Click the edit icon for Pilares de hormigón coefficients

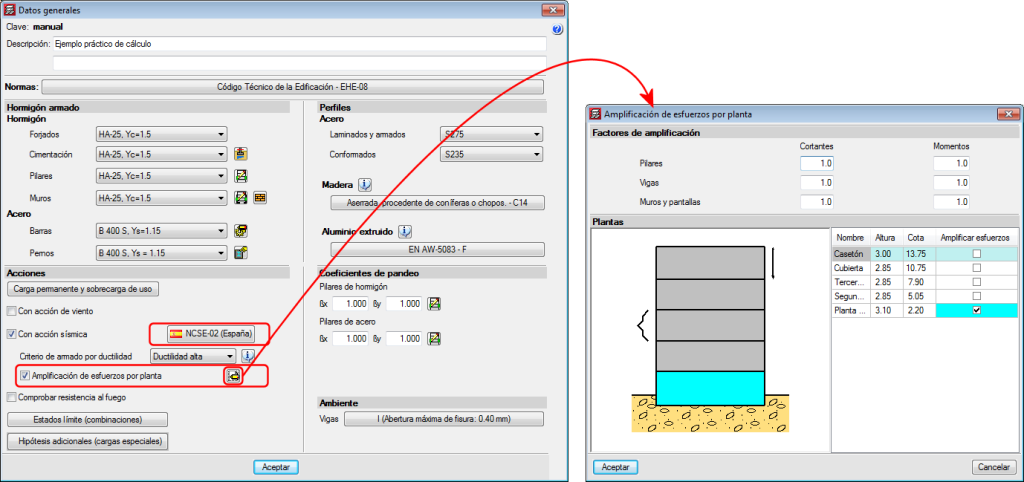(x=434, y=304)
